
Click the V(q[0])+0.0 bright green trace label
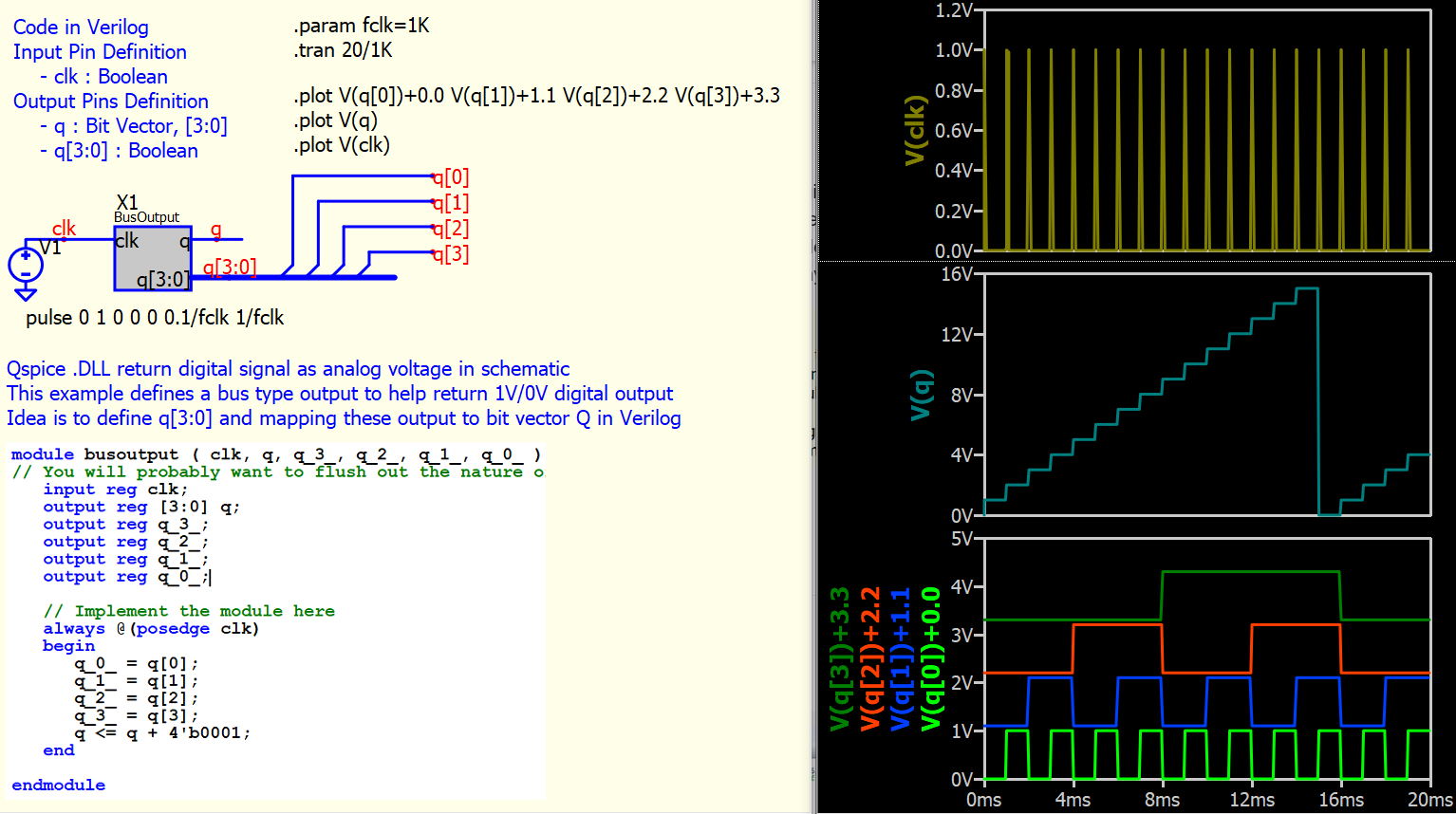(931, 659)
